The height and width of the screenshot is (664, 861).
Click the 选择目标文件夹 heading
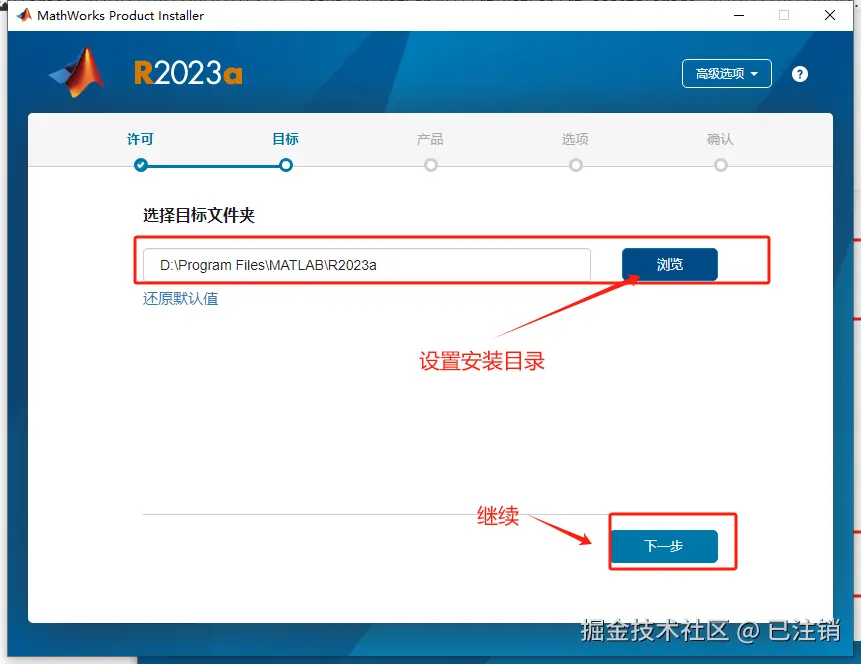(199, 215)
